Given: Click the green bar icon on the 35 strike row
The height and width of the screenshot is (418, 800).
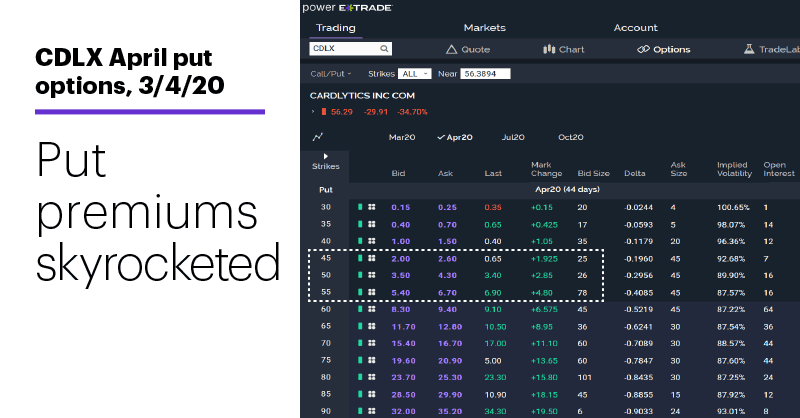Looking at the screenshot, I should [x=360, y=224].
